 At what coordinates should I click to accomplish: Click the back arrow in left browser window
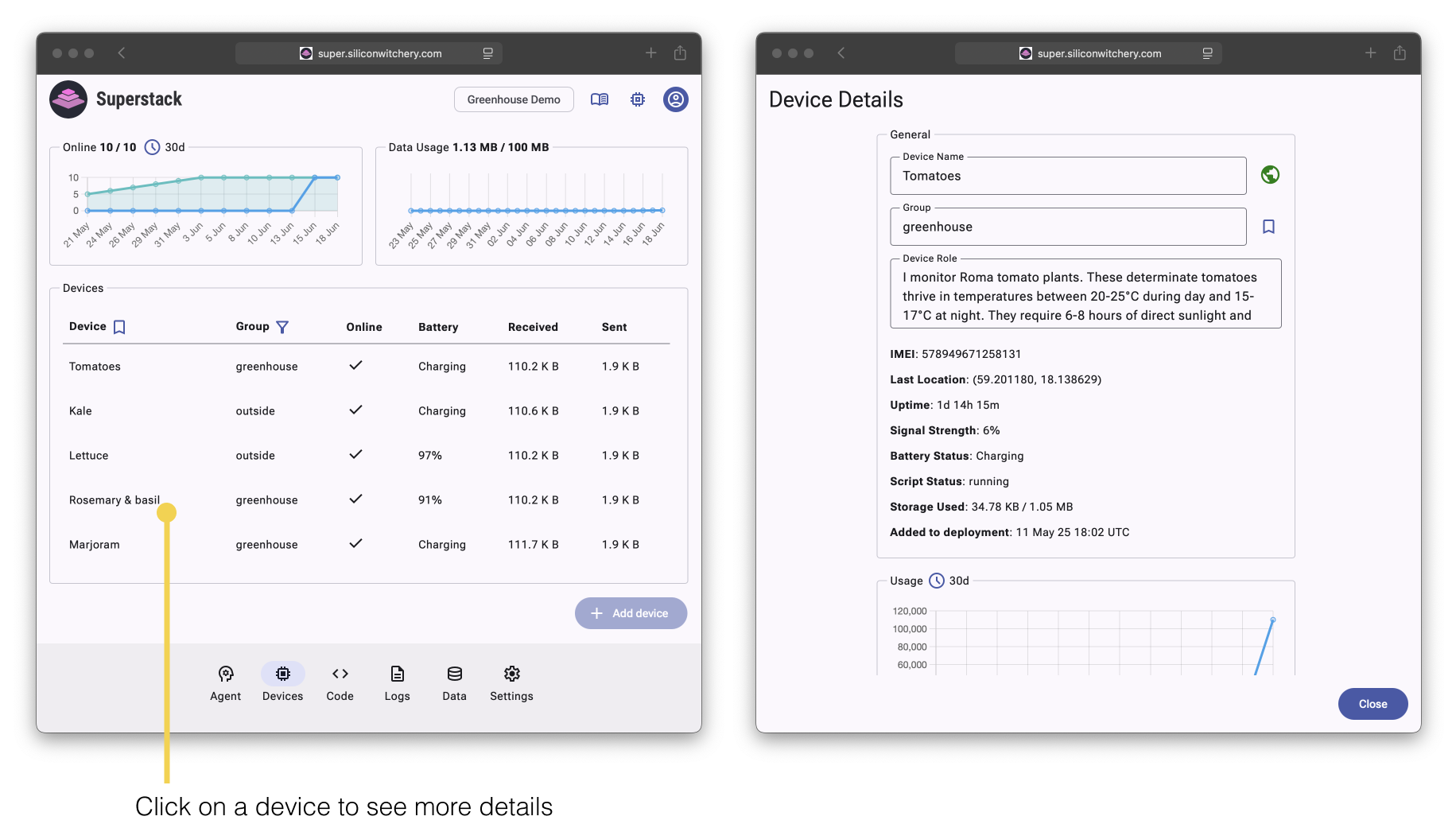[122, 53]
